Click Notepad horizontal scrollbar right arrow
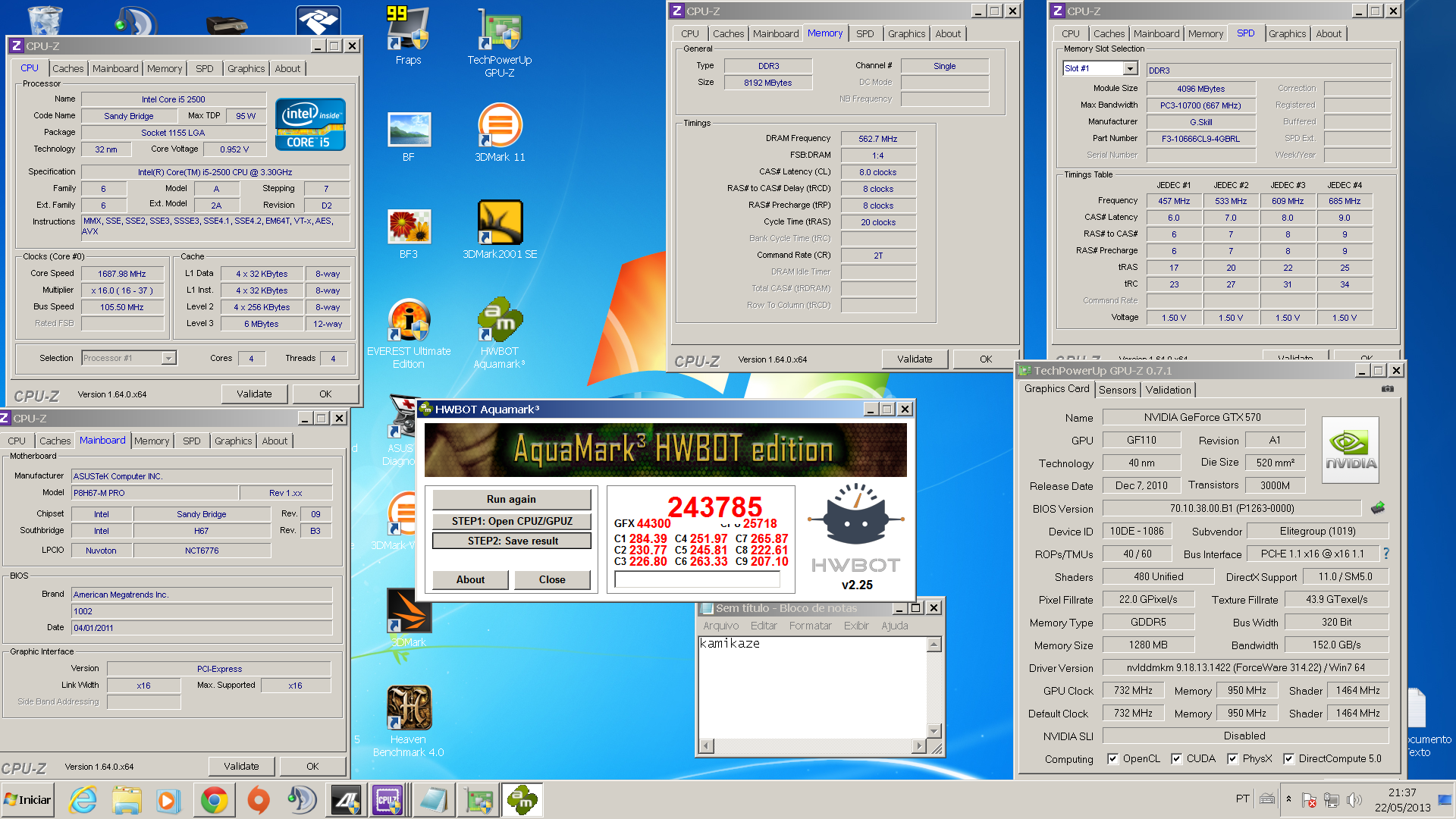 pos(919,746)
